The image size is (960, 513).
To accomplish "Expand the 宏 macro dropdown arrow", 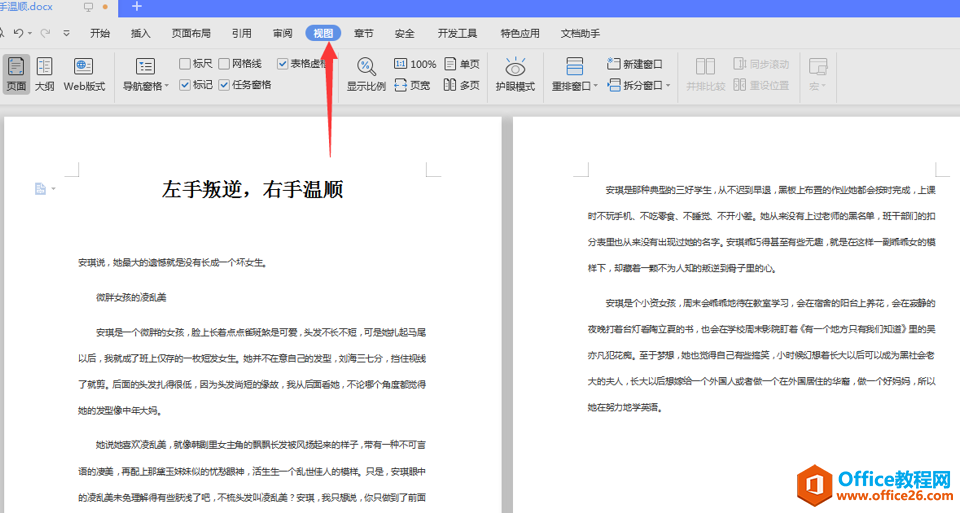I will tap(823, 86).
